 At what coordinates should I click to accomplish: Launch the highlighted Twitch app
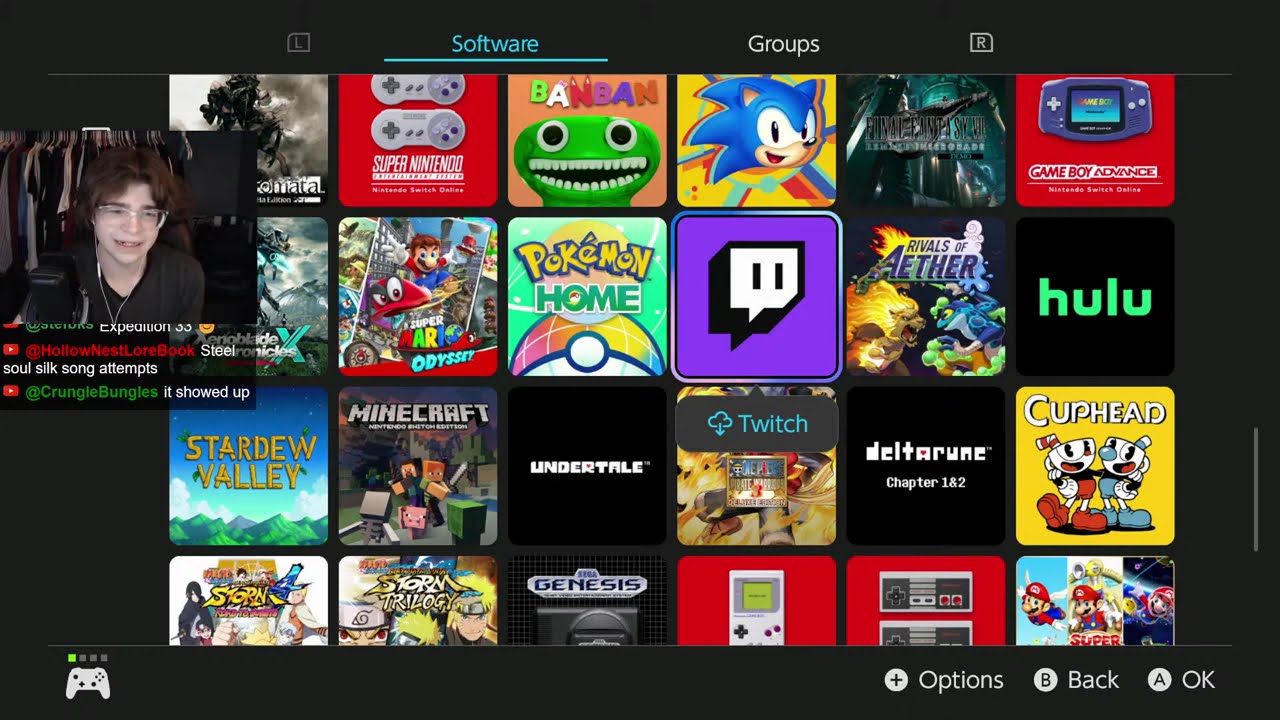(756, 297)
